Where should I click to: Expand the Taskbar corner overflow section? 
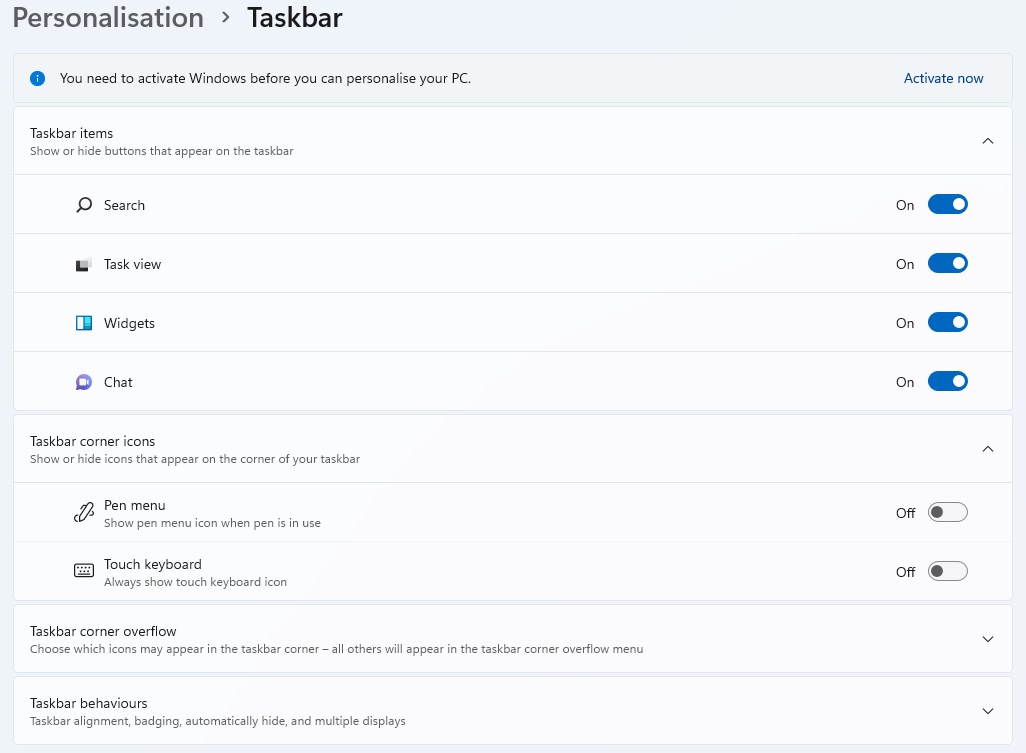pos(988,639)
